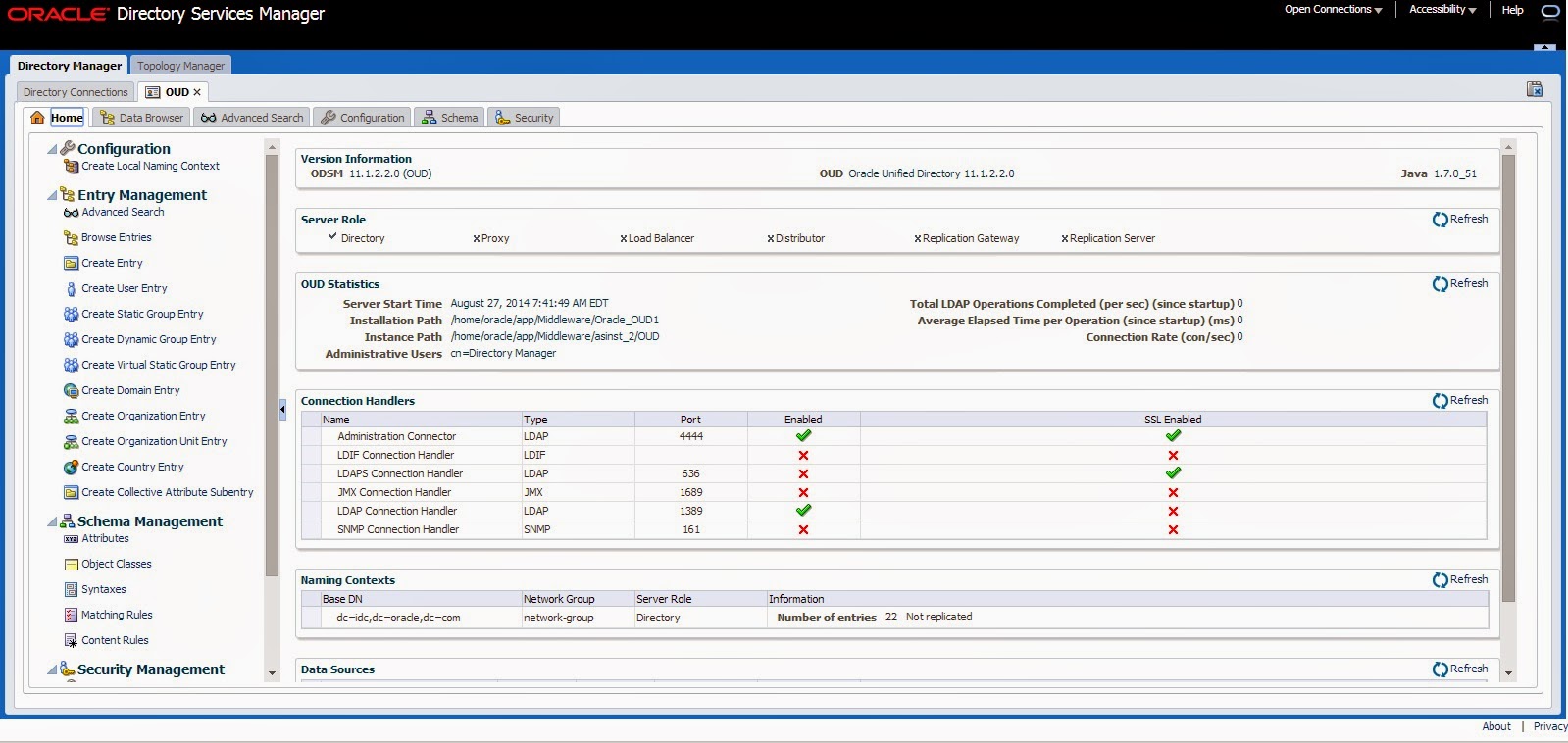Click the Schema tab icon
The image size is (1568, 743).
coord(429,118)
